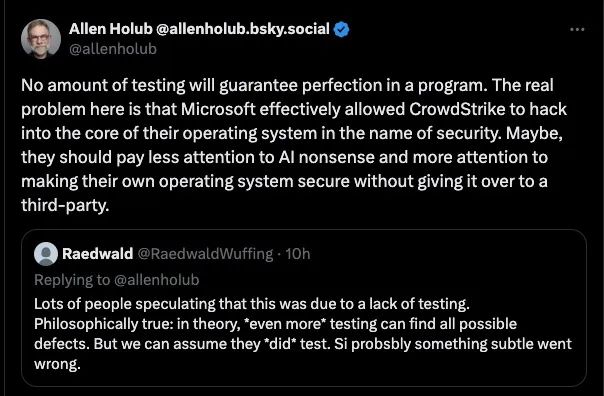Open the three-dot more options menu

pos(577,29)
